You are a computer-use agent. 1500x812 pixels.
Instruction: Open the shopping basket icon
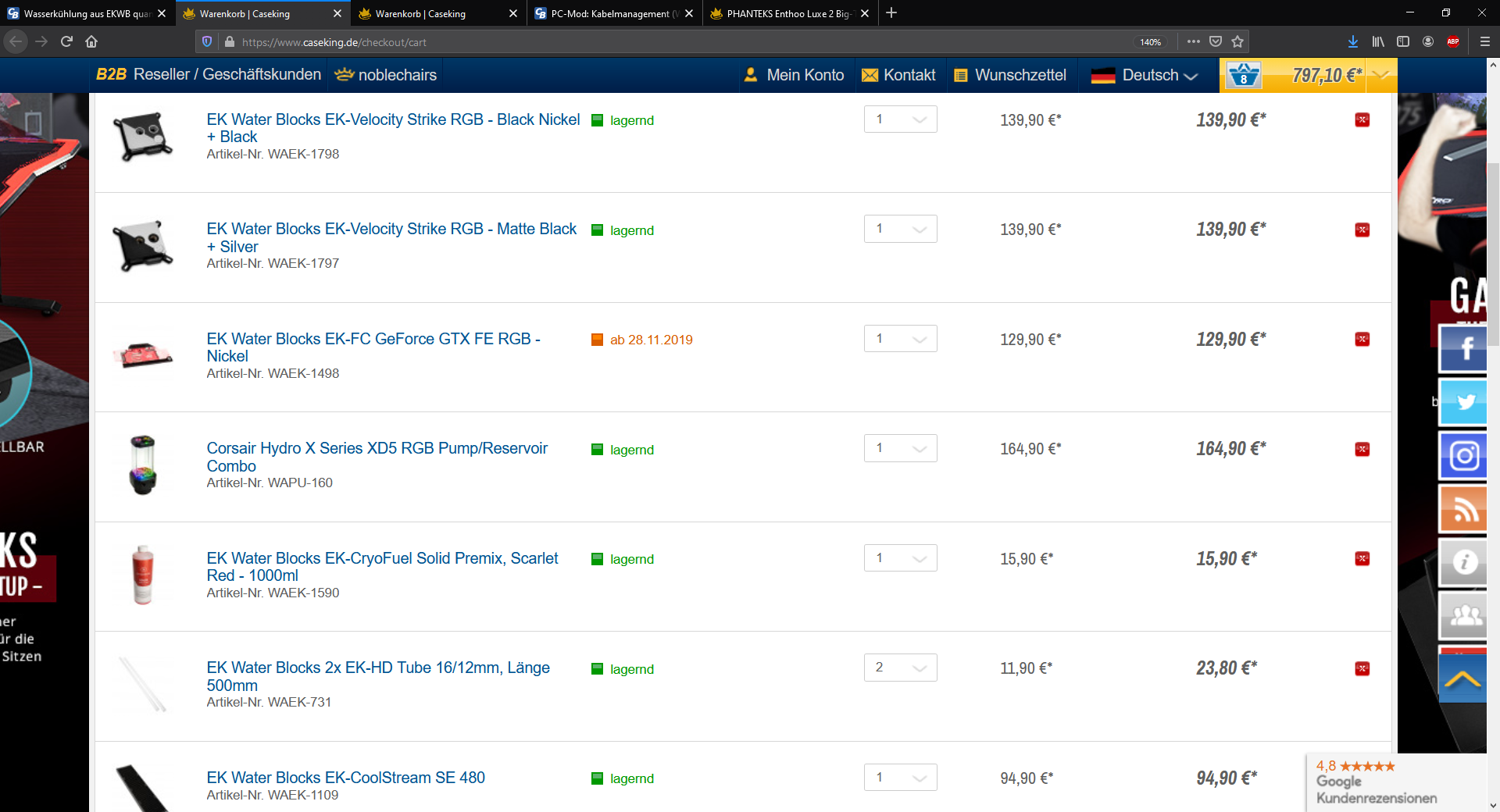pyautogui.click(x=1243, y=76)
